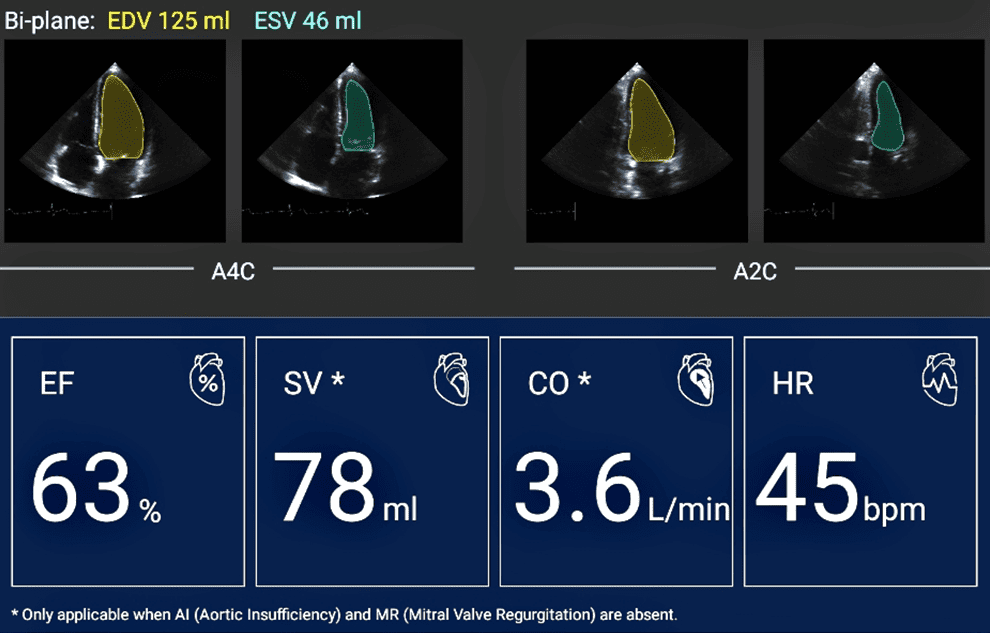Screen dimensions: 990x633
Task: Click the EF percent heart icon
Action: point(207,379)
